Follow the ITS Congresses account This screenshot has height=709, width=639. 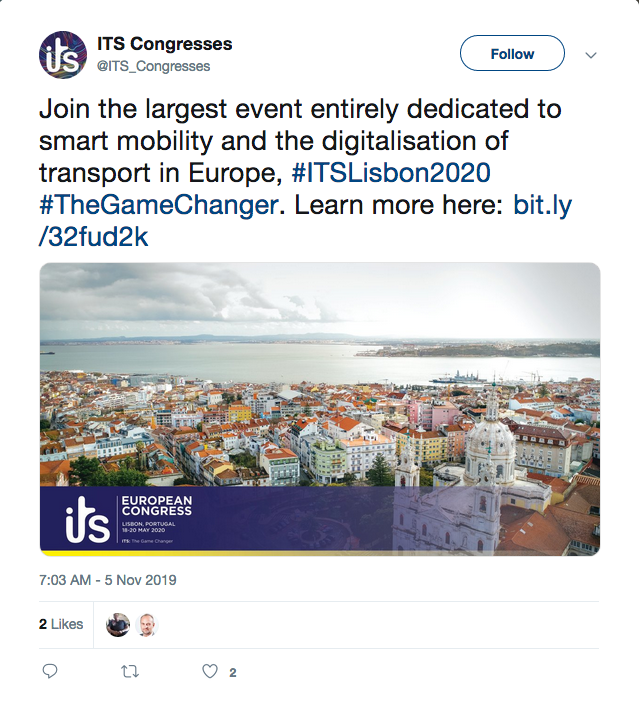[512, 54]
